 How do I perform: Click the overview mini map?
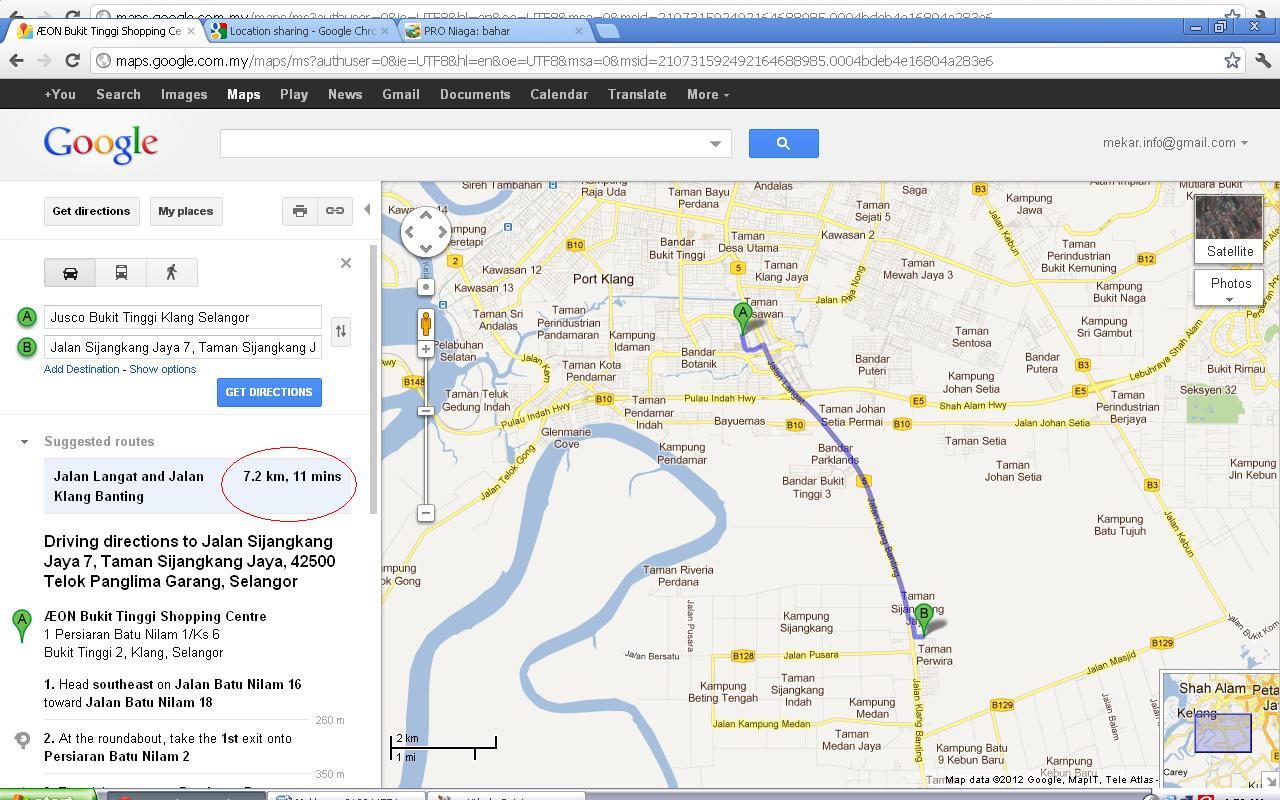pyautogui.click(x=1221, y=730)
